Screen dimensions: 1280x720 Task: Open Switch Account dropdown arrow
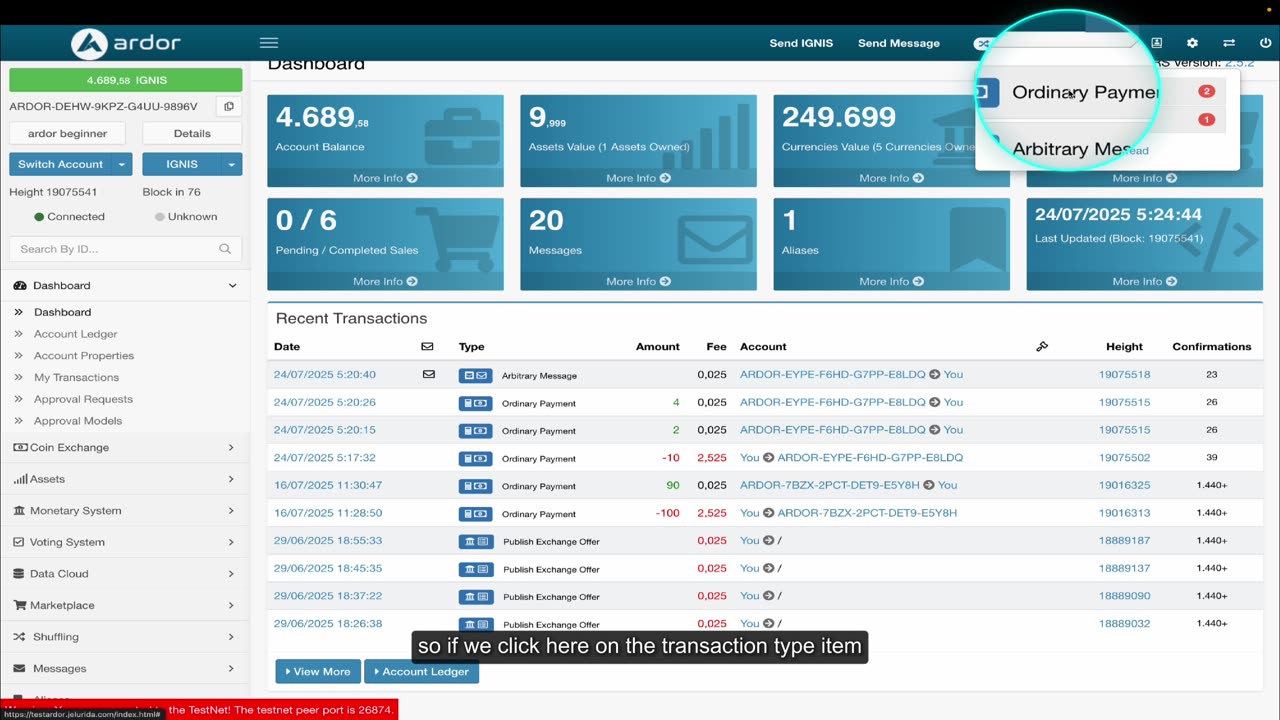click(122, 164)
